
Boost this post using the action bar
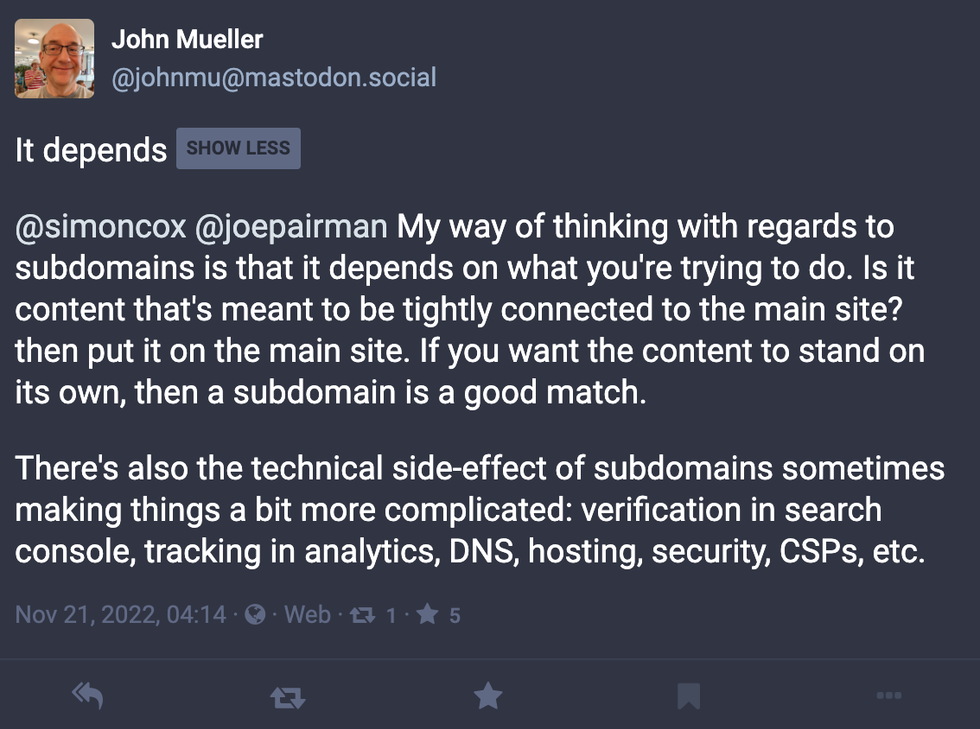coord(287,696)
